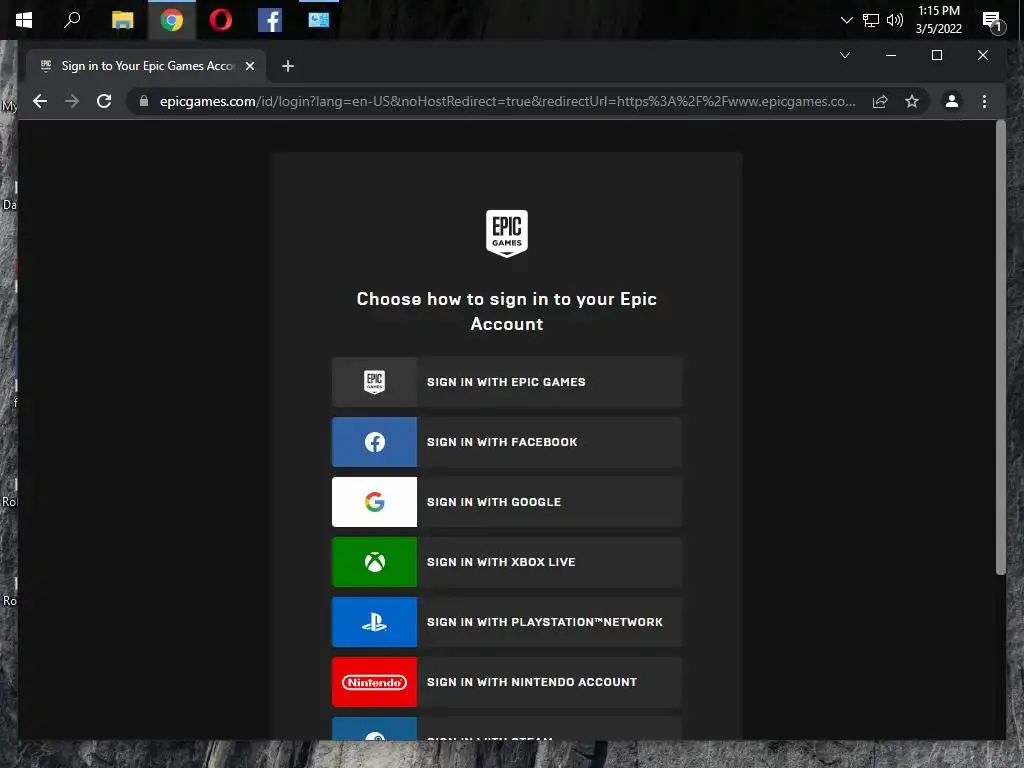Viewport: 1024px width, 768px height.
Task: Click the epicgames.com address bar
Action: [x=507, y=101]
